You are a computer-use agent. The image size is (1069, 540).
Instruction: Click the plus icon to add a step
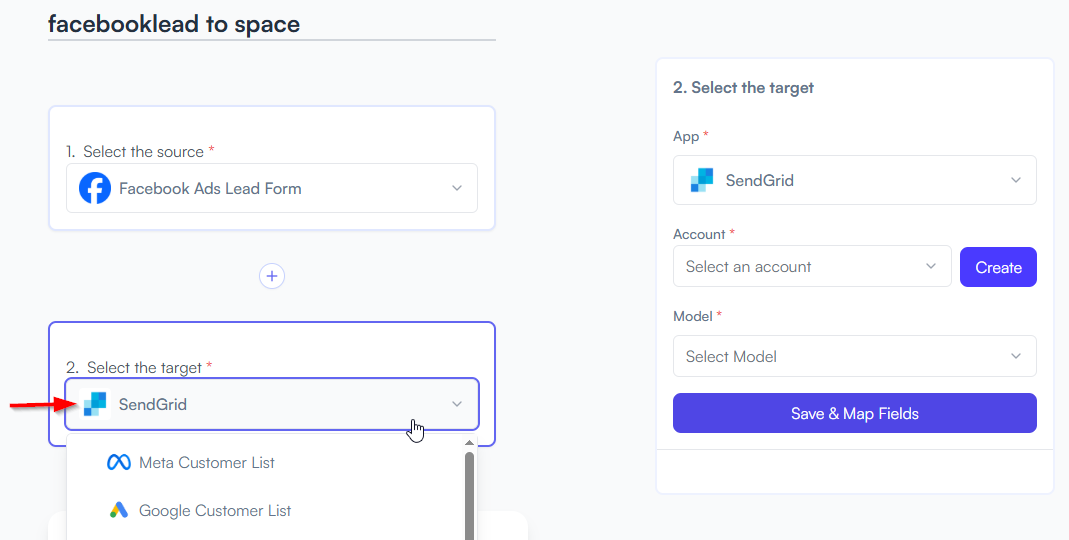click(x=272, y=276)
